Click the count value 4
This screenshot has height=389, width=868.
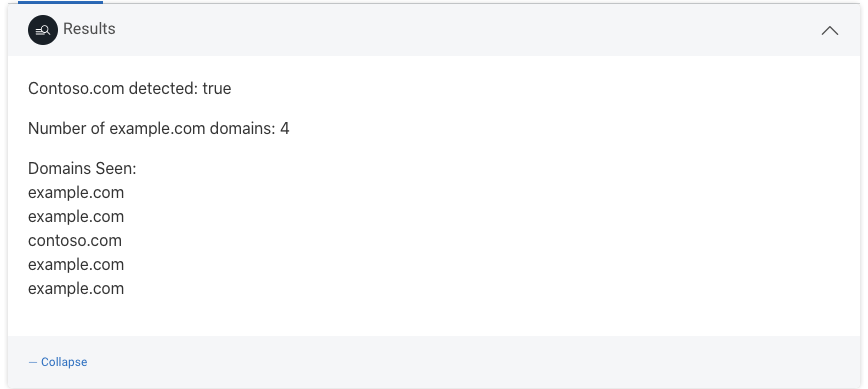[x=285, y=128]
